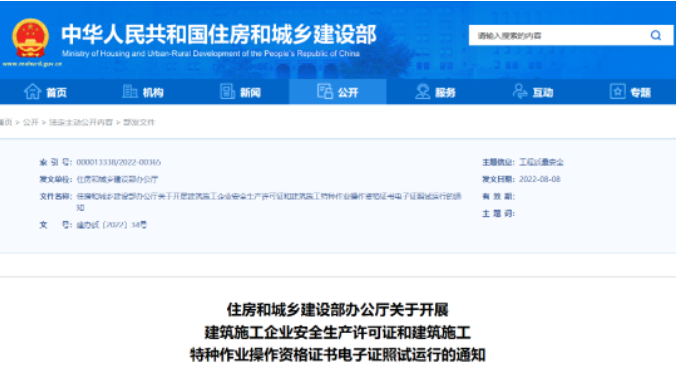Open the 服务 navigation item

click(445, 93)
